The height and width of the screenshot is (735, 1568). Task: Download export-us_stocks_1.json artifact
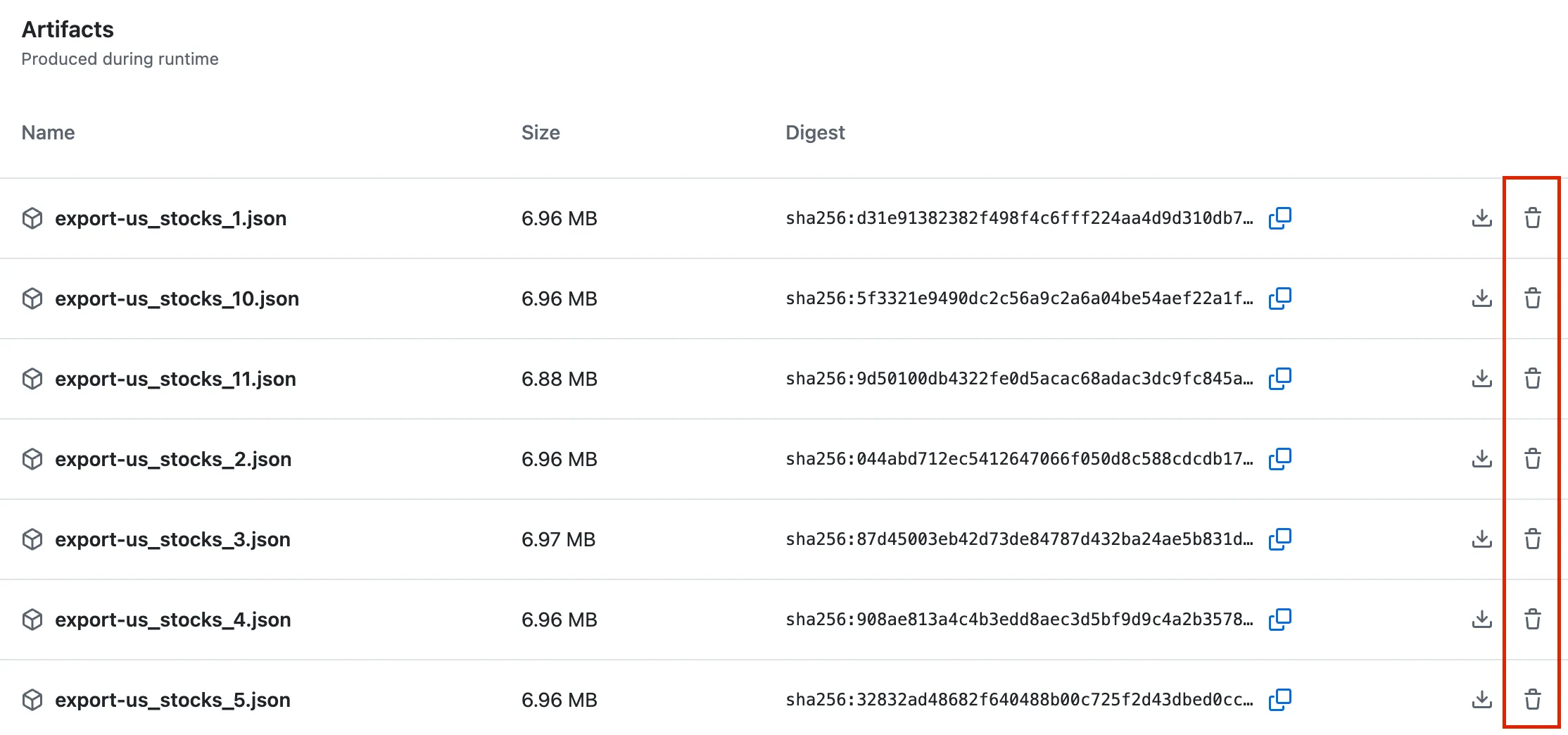[x=1481, y=218]
